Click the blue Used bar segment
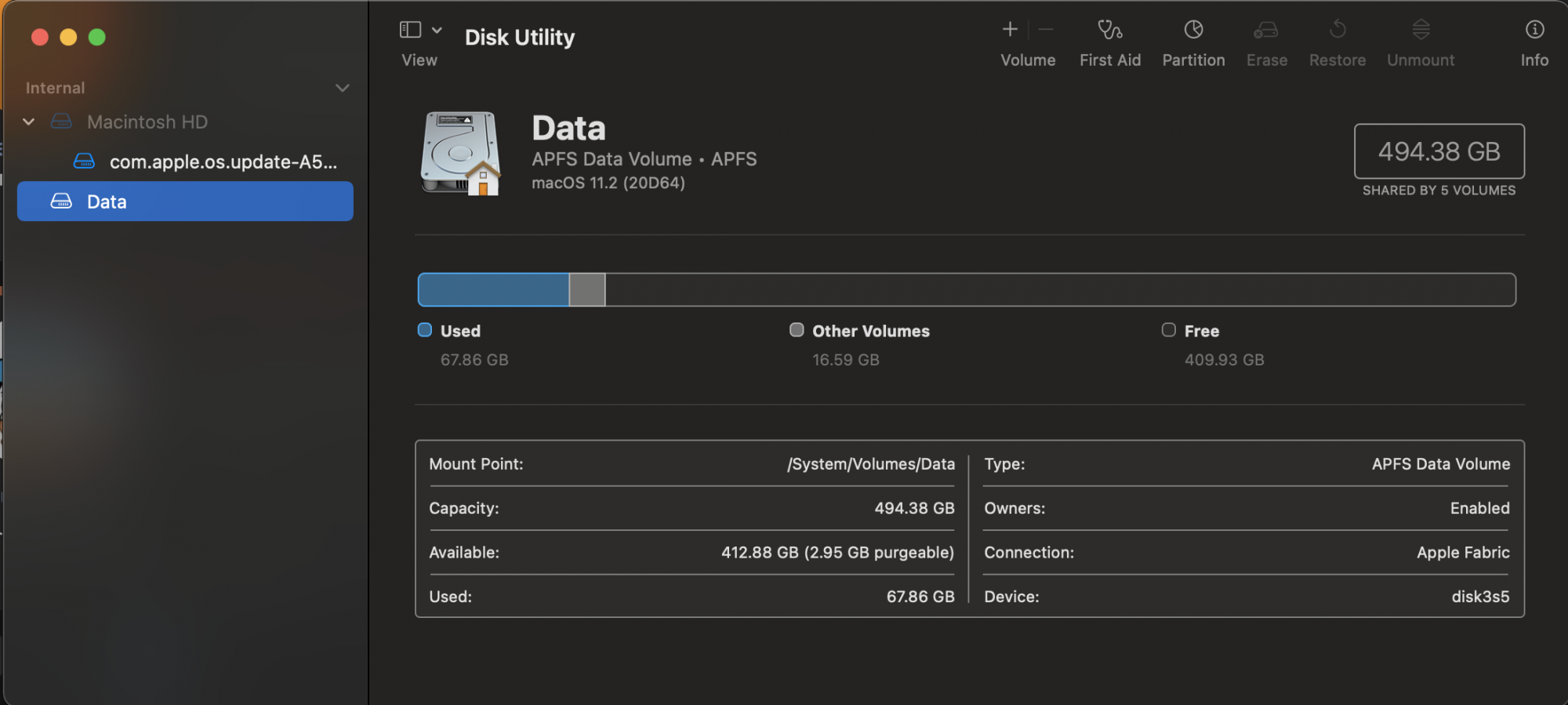 pyautogui.click(x=493, y=289)
